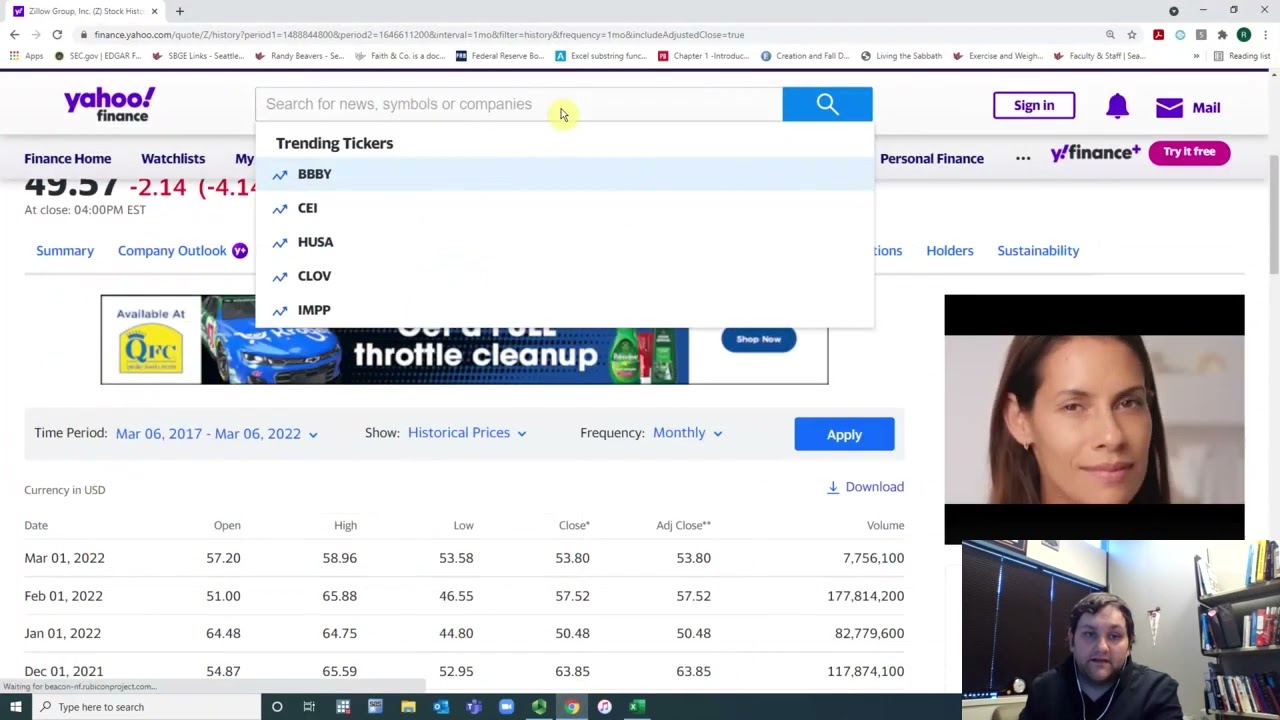Click Shop Now in the ad banner
1280x720 pixels.
(x=758, y=339)
